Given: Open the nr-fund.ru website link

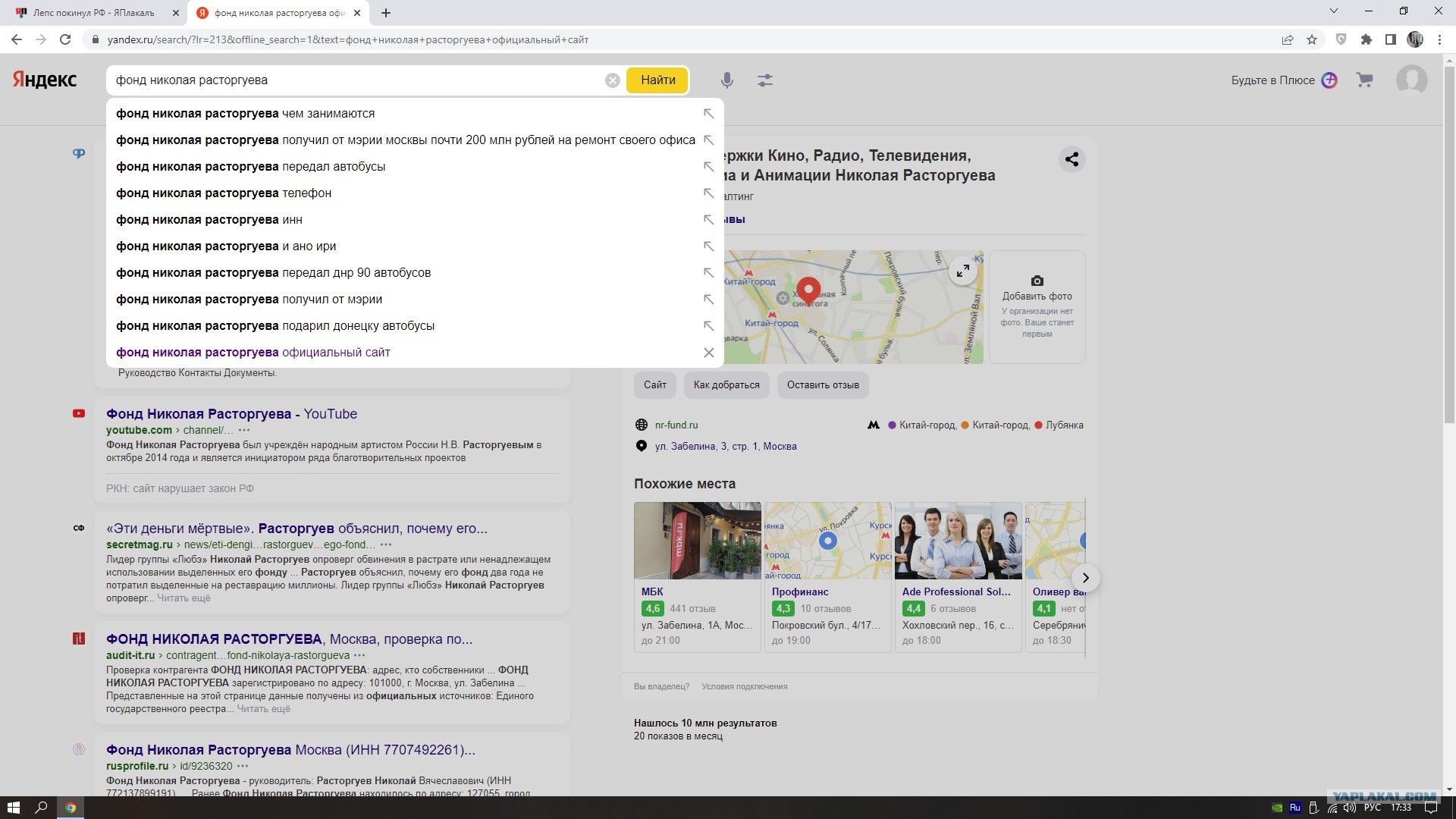Looking at the screenshot, I should (x=676, y=425).
